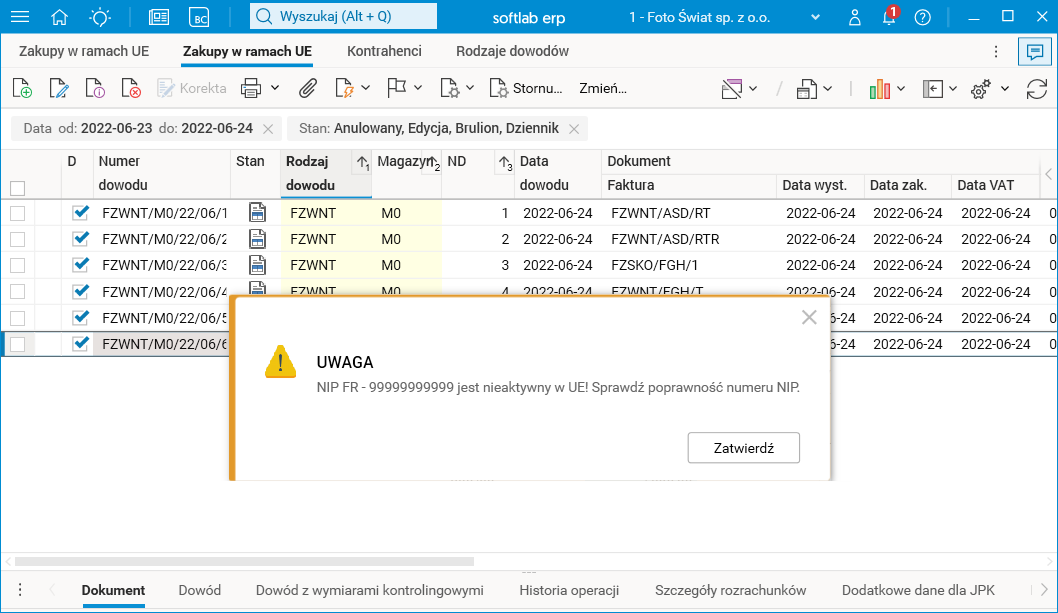Image resolution: width=1058 pixels, height=613 pixels.
Task: Toggle the D checkbox for FZWNT/M0/22/06/3
Action: 81,265
